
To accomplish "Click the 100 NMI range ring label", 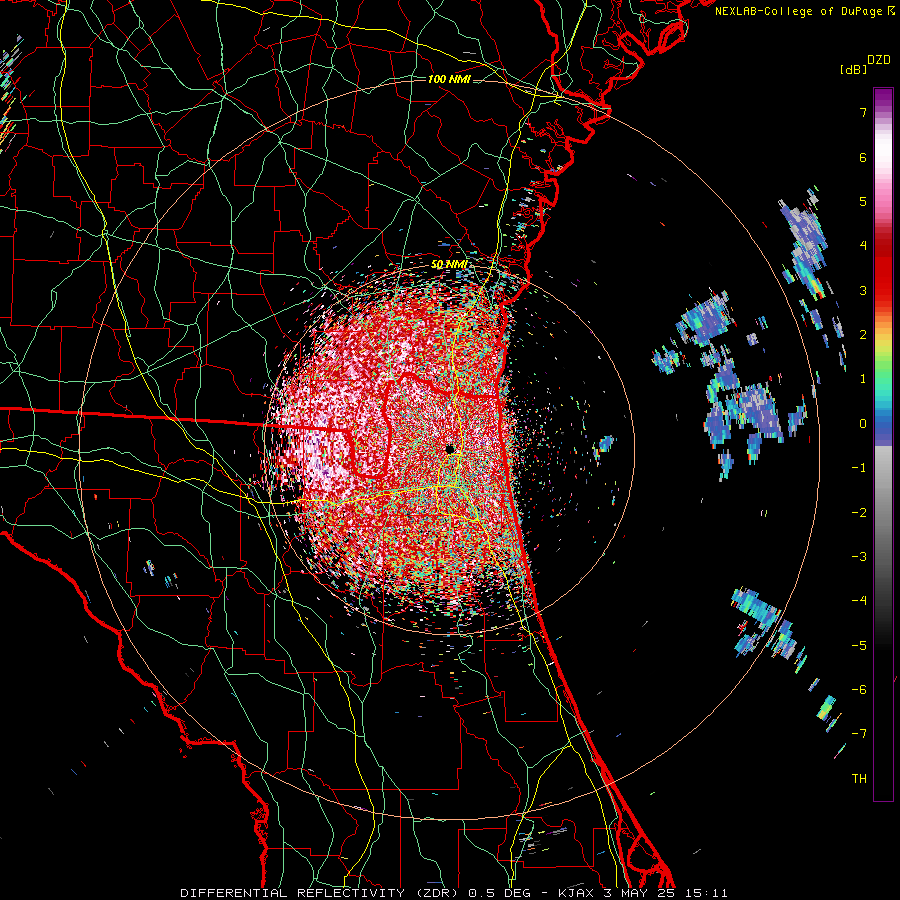I will click(x=449, y=79).
